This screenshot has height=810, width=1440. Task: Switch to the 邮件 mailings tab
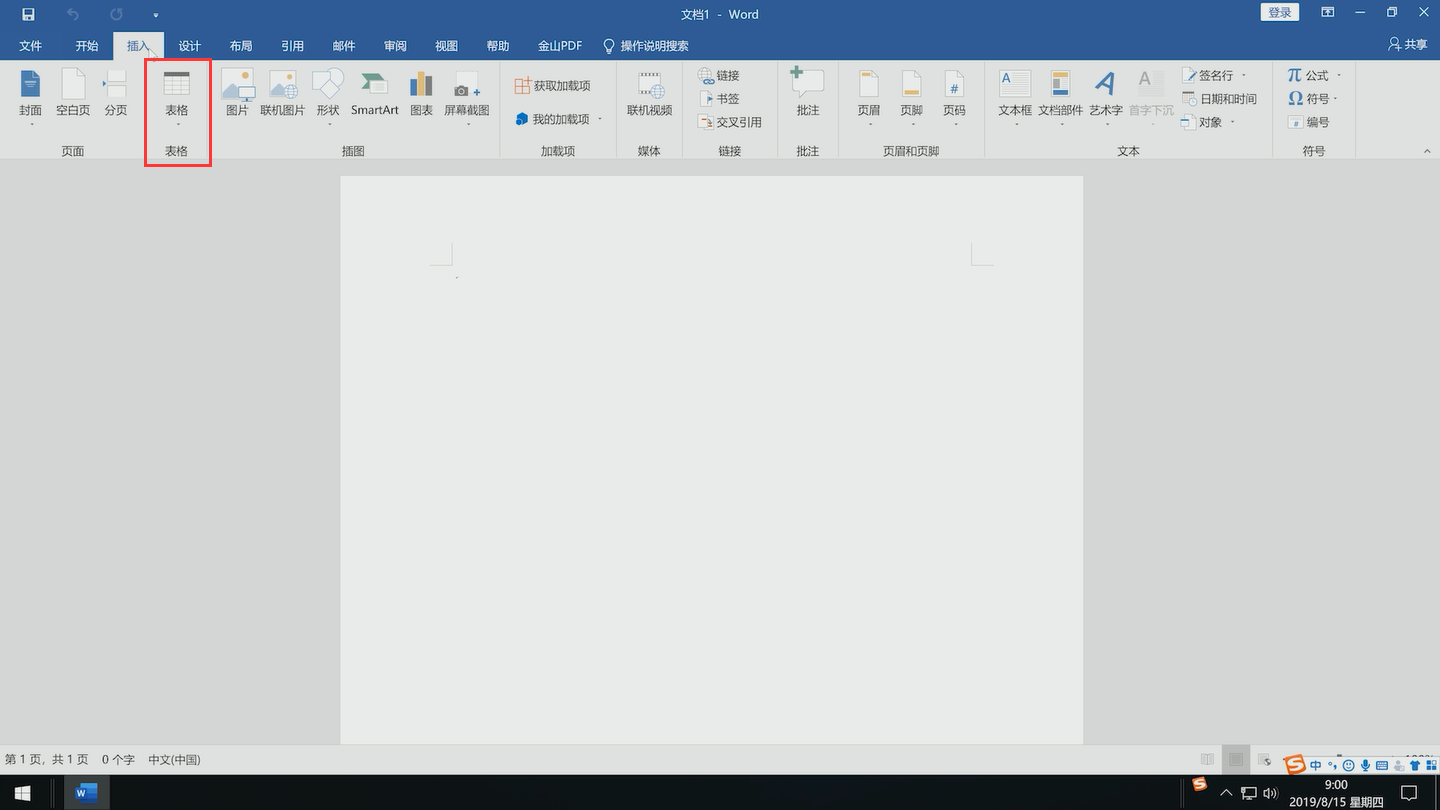point(344,46)
